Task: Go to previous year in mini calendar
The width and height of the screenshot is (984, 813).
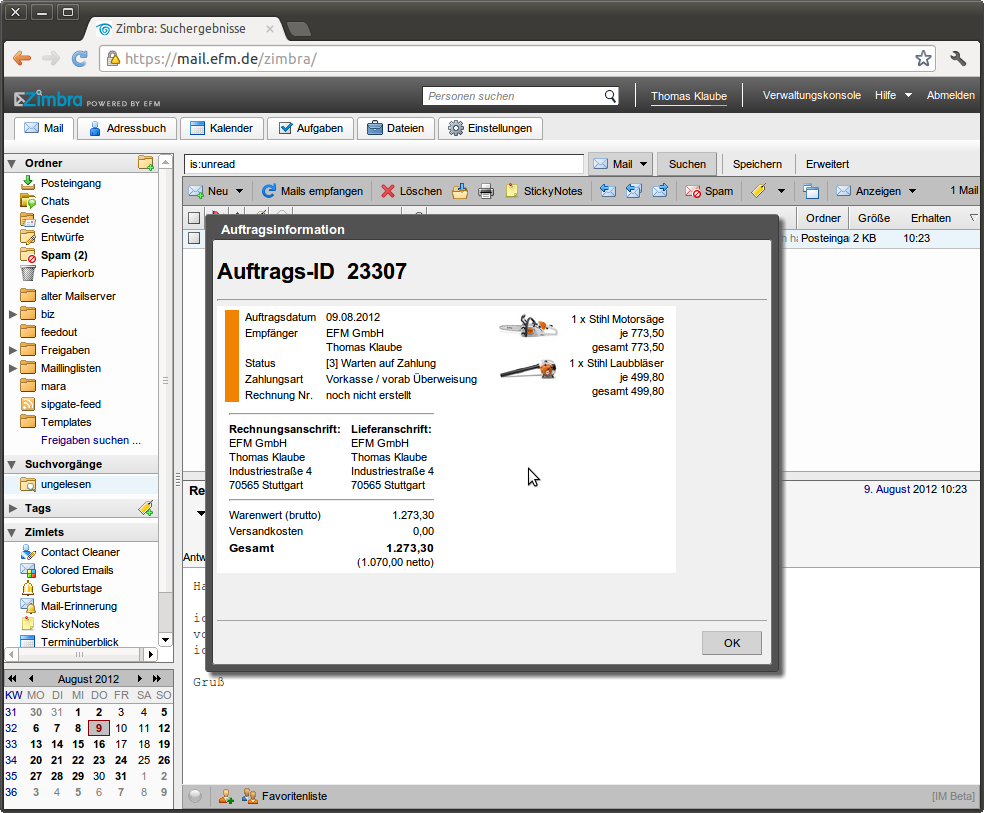Action: tap(13, 679)
